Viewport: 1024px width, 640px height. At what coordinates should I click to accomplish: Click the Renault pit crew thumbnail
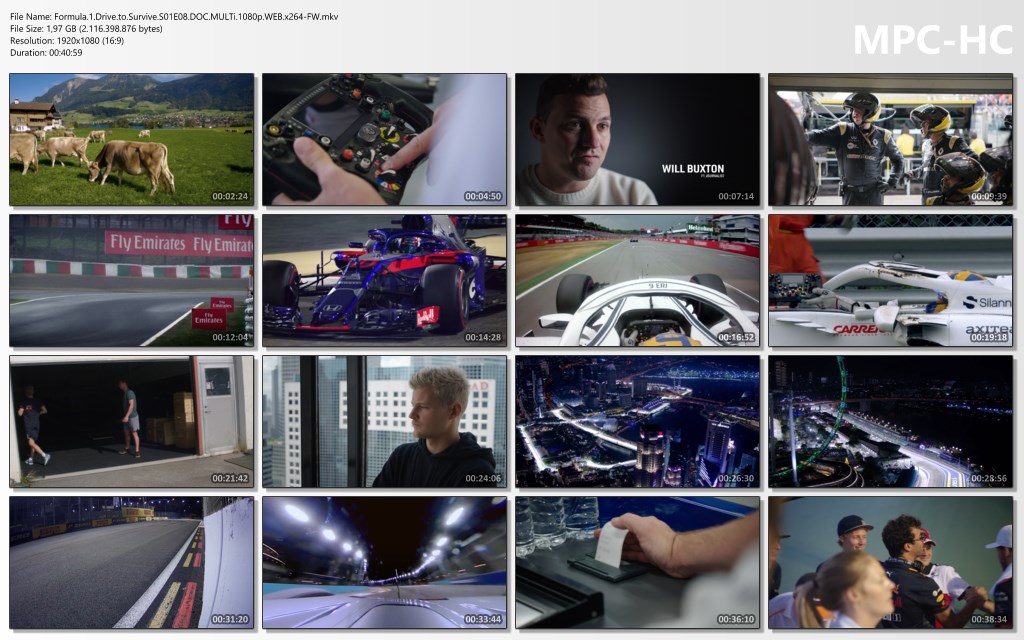pos(890,139)
